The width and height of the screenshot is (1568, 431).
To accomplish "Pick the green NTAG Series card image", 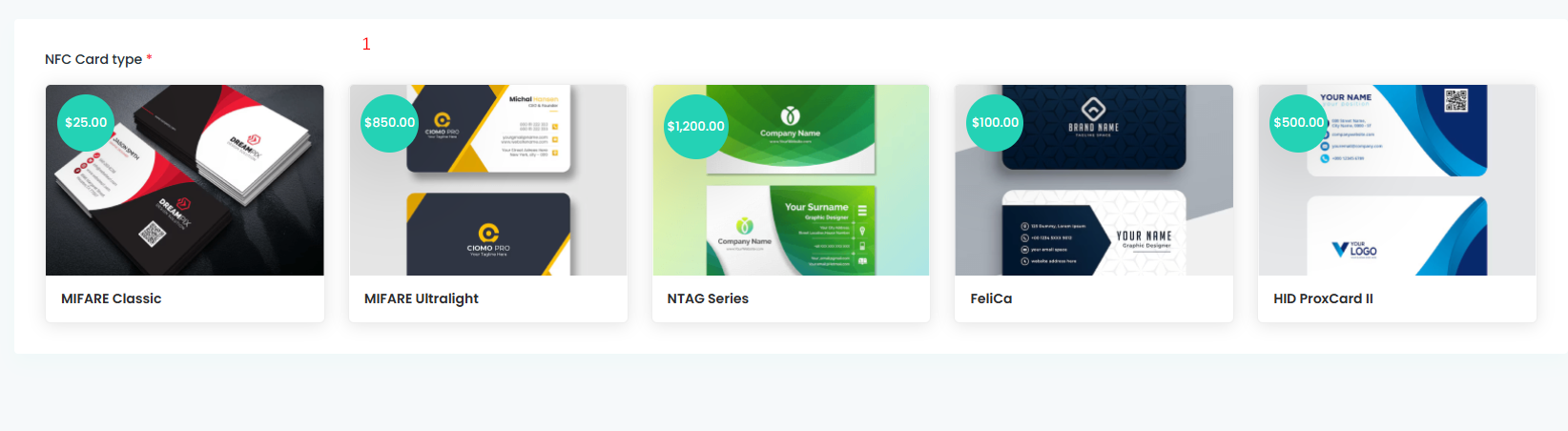I will (x=791, y=180).
